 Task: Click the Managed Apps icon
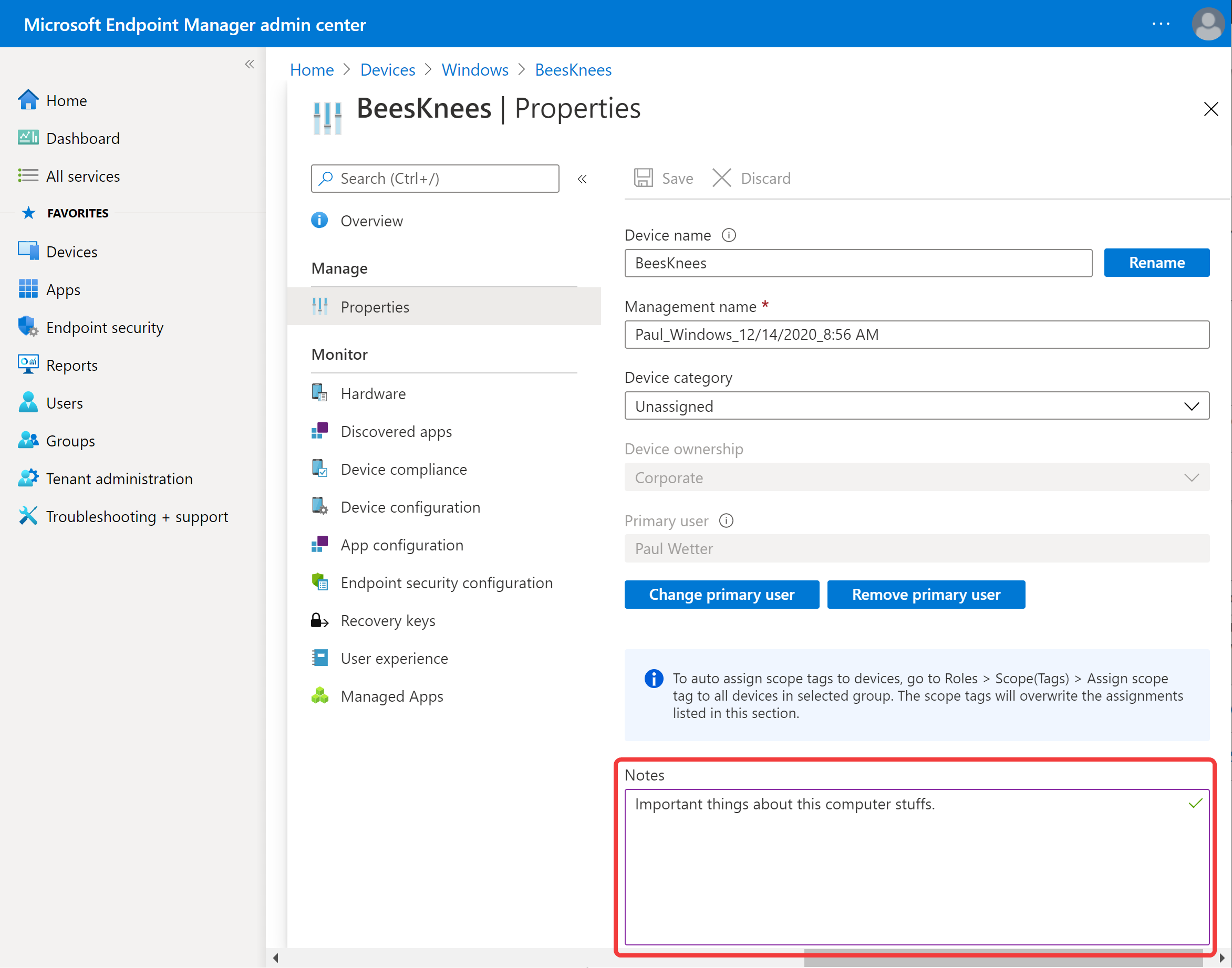[x=319, y=696]
